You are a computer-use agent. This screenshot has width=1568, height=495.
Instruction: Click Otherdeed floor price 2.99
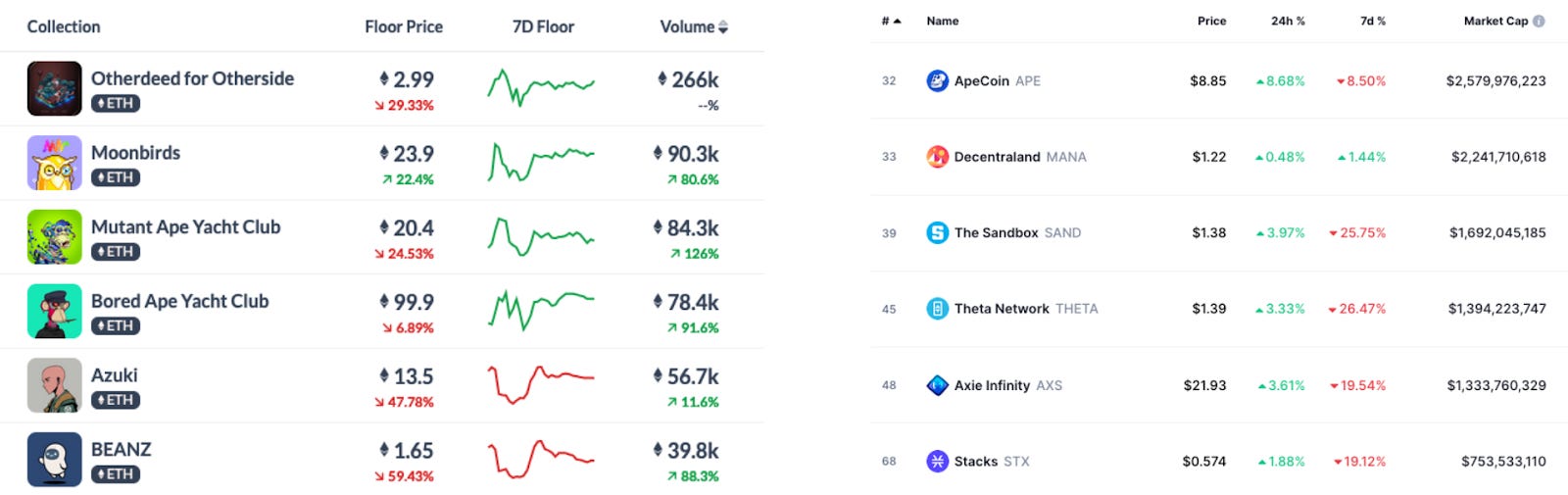point(407,79)
